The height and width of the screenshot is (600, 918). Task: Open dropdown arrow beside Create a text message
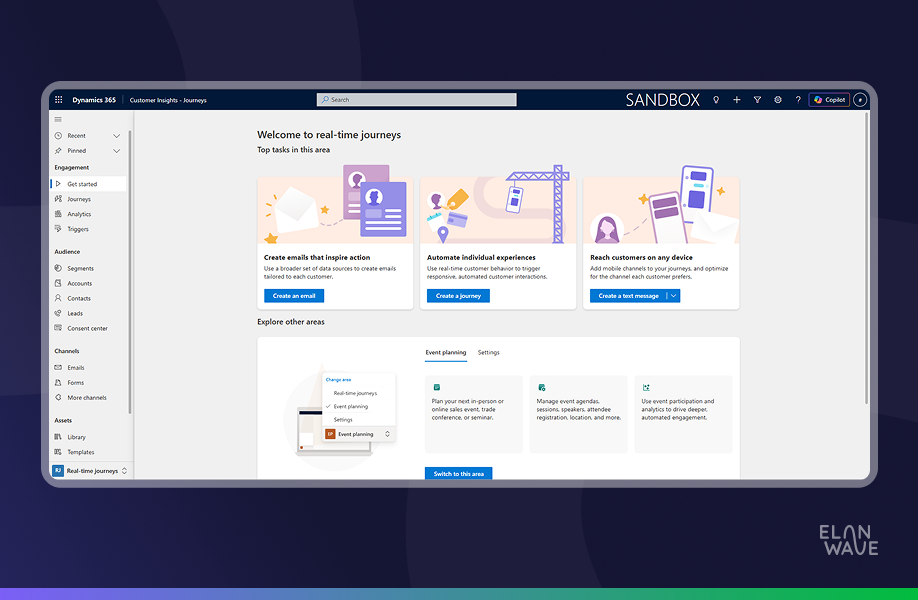674,296
